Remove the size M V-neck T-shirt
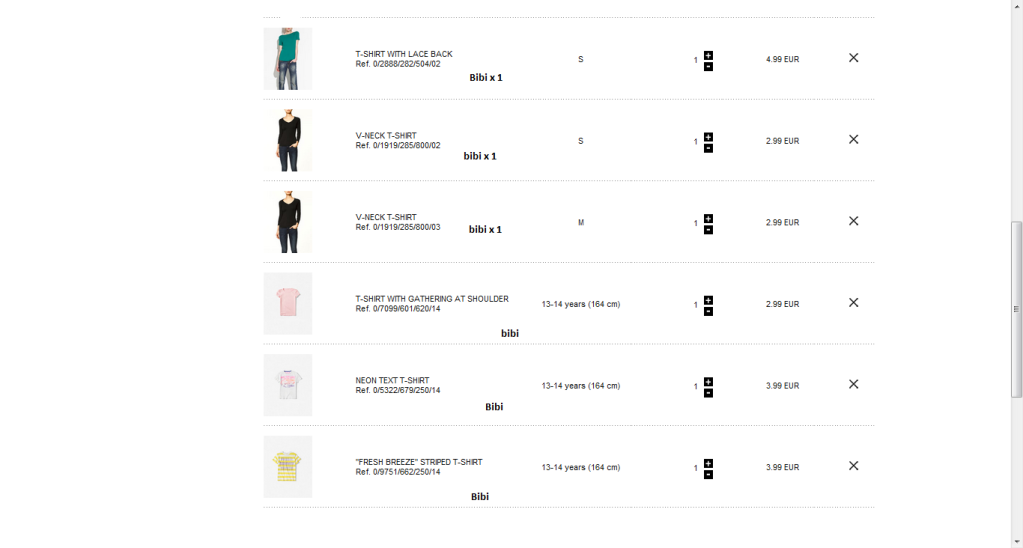Image resolution: width=1023 pixels, height=548 pixels. [x=853, y=221]
